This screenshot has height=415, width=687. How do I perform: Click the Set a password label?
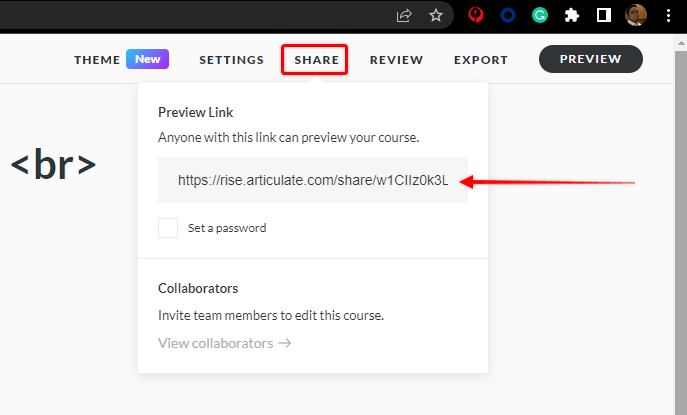click(227, 228)
